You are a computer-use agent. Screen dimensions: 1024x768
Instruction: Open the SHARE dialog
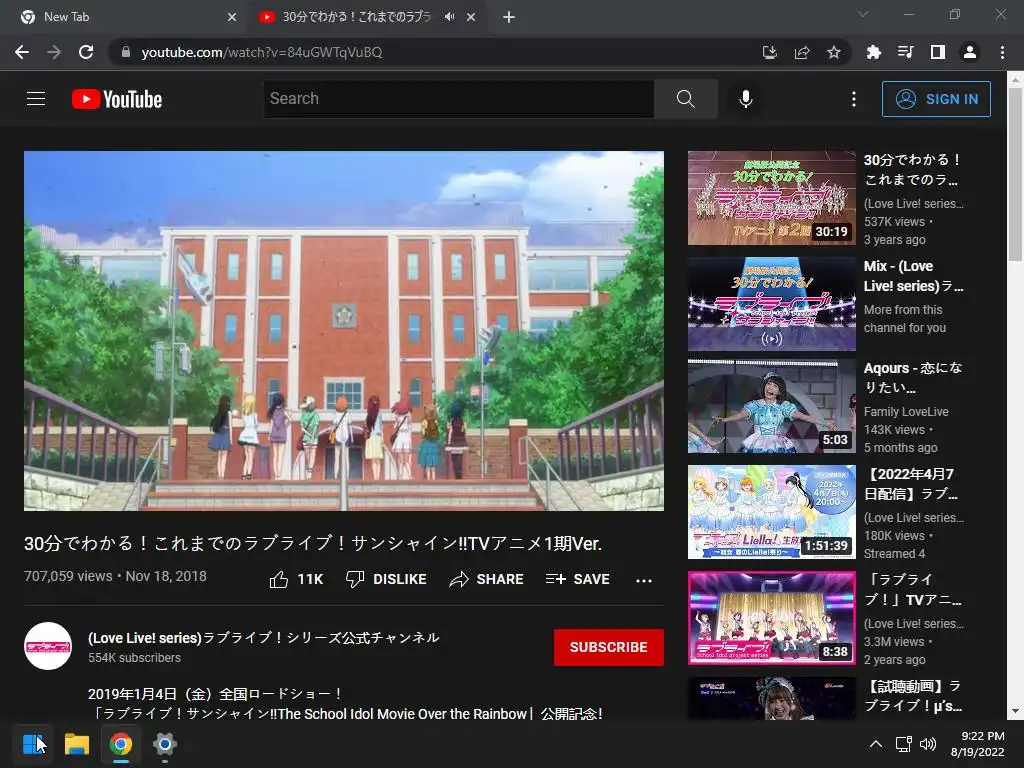point(487,579)
